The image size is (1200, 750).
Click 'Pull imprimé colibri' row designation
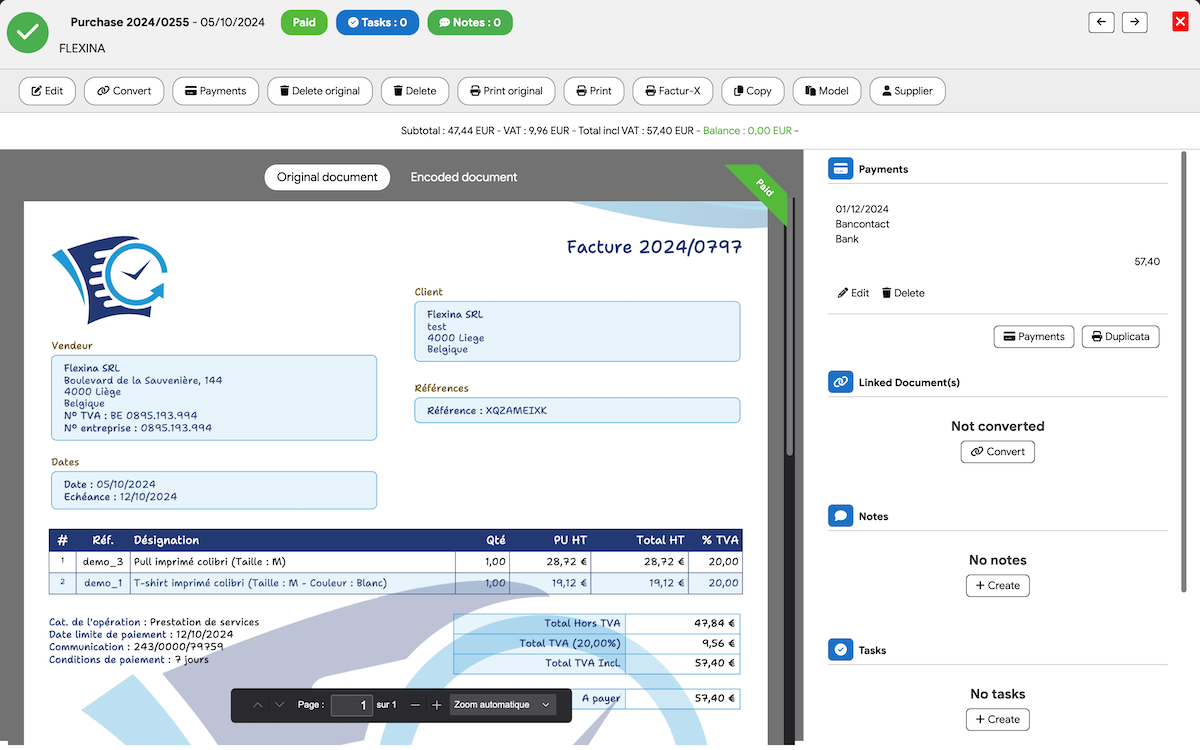[x=210, y=562]
